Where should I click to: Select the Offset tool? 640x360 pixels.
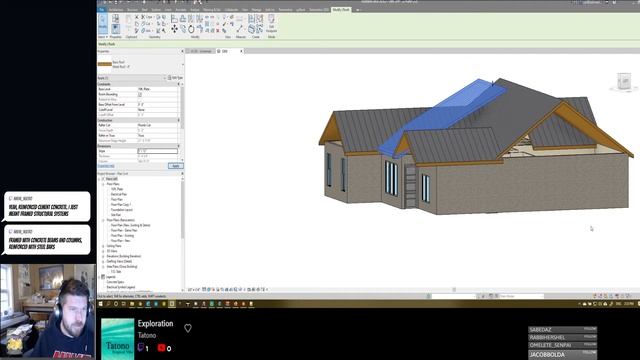[183, 19]
